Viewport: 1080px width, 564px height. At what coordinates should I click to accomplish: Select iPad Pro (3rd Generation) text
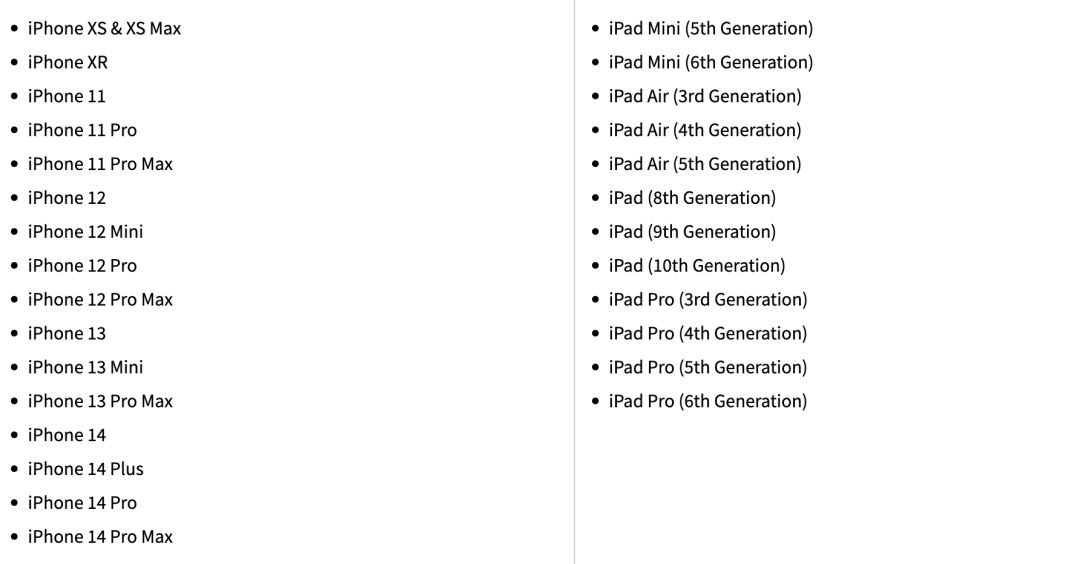[707, 300]
